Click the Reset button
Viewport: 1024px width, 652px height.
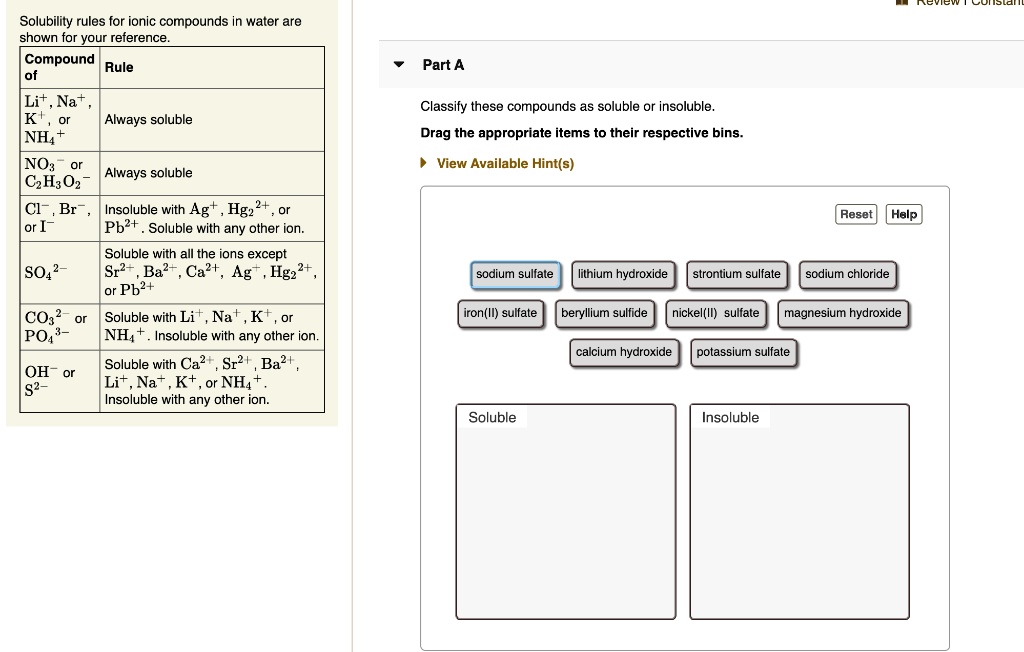point(855,213)
